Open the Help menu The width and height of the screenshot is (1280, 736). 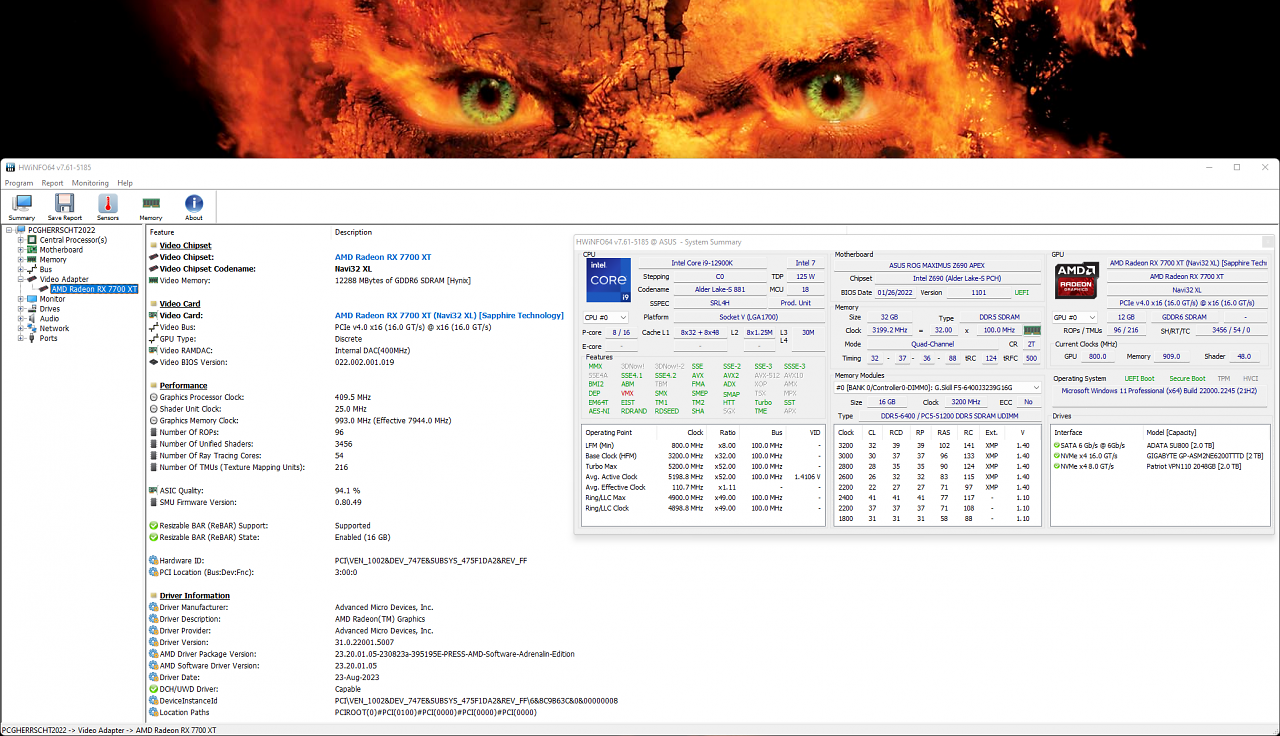click(125, 183)
